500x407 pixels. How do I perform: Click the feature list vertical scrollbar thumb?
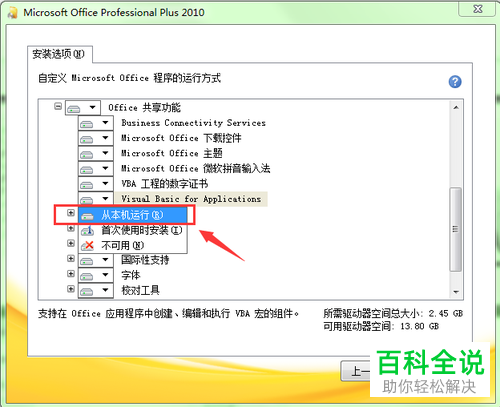456,229
